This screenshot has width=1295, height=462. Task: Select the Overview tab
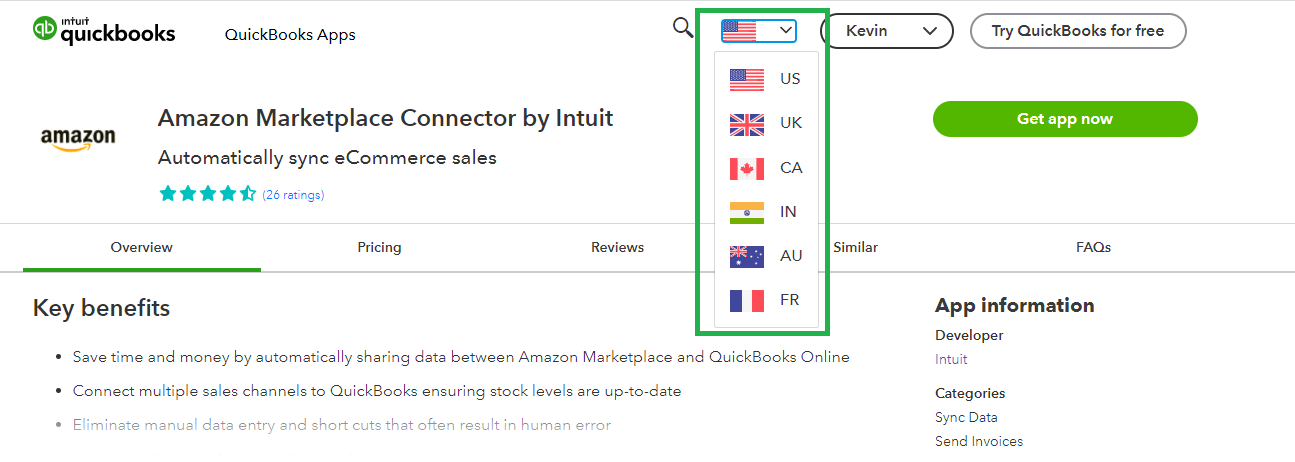click(141, 247)
